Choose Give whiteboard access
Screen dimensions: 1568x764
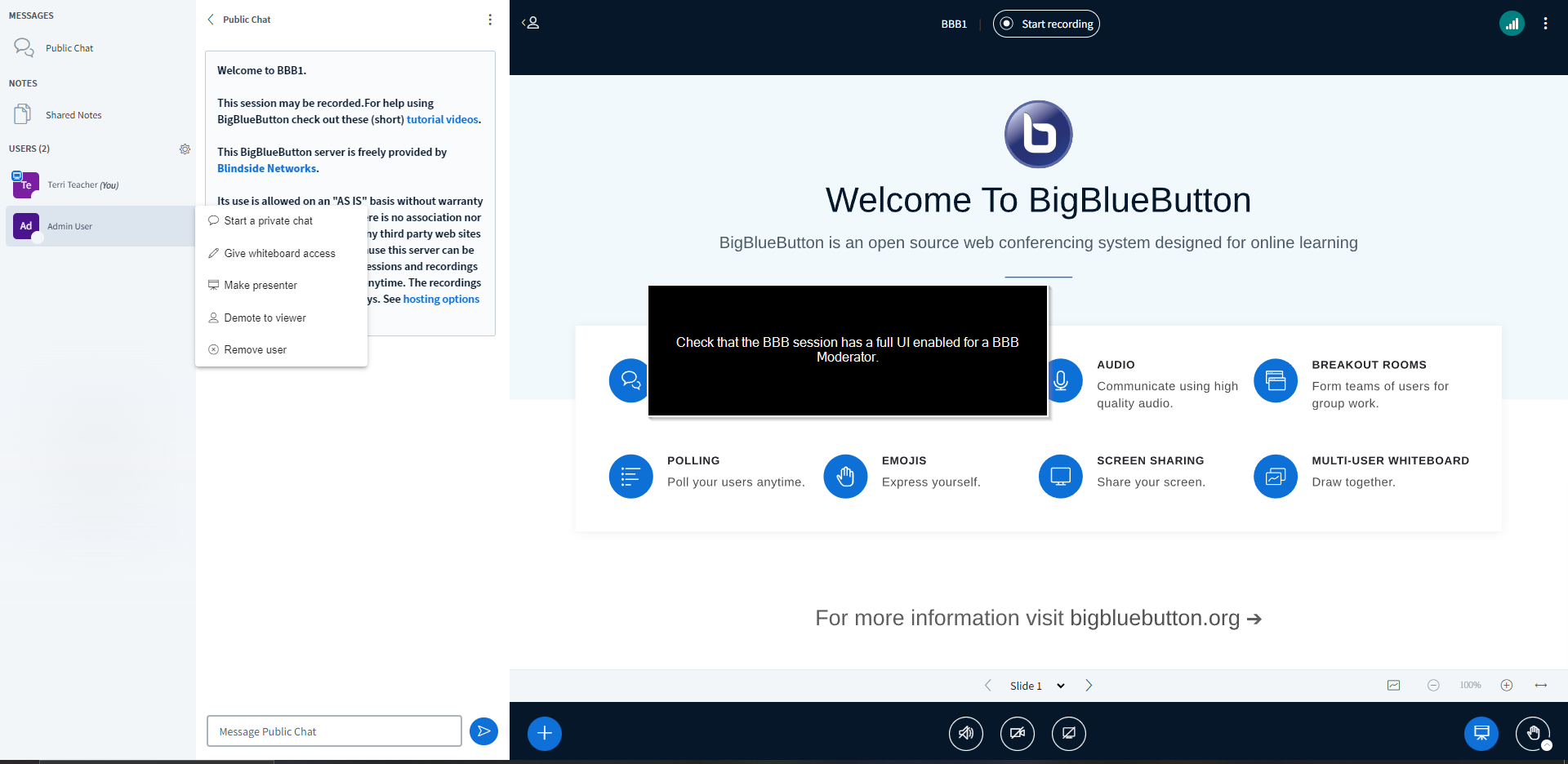pos(281,253)
